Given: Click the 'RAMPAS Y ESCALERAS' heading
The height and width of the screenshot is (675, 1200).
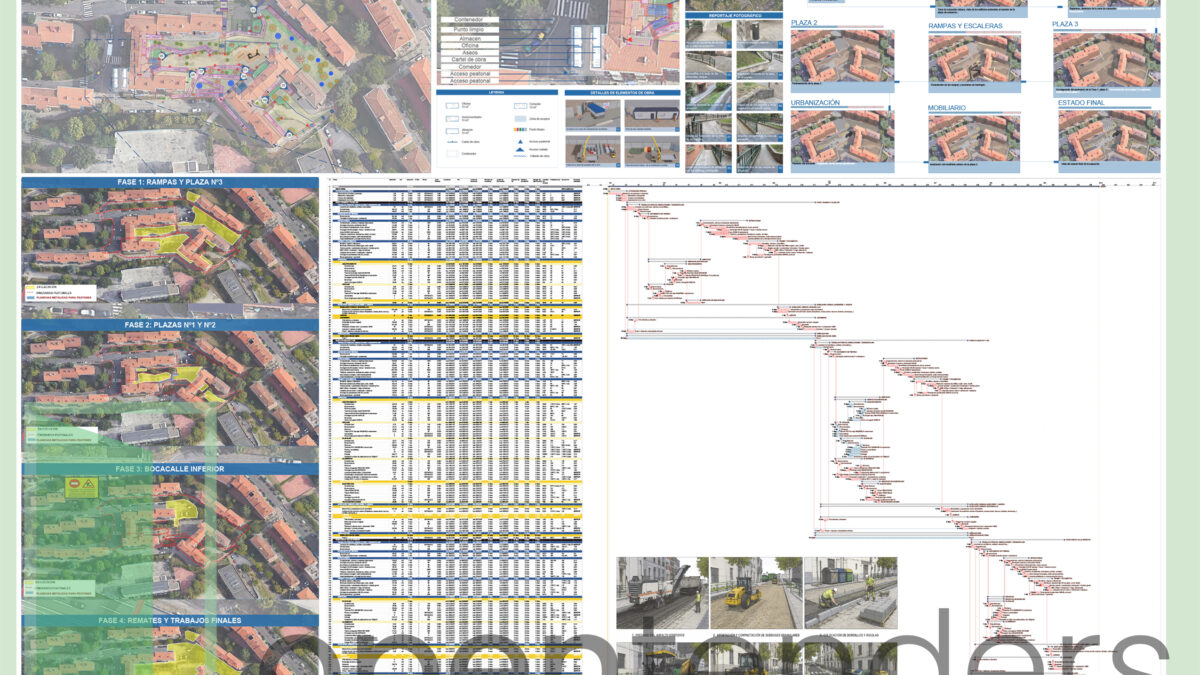Looking at the screenshot, I should coord(965,26).
